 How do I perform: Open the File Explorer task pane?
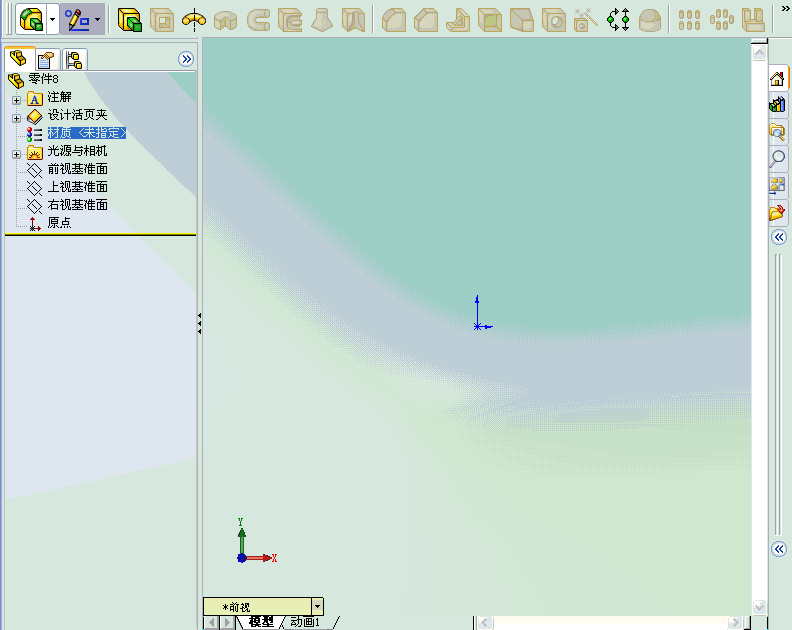(x=777, y=132)
